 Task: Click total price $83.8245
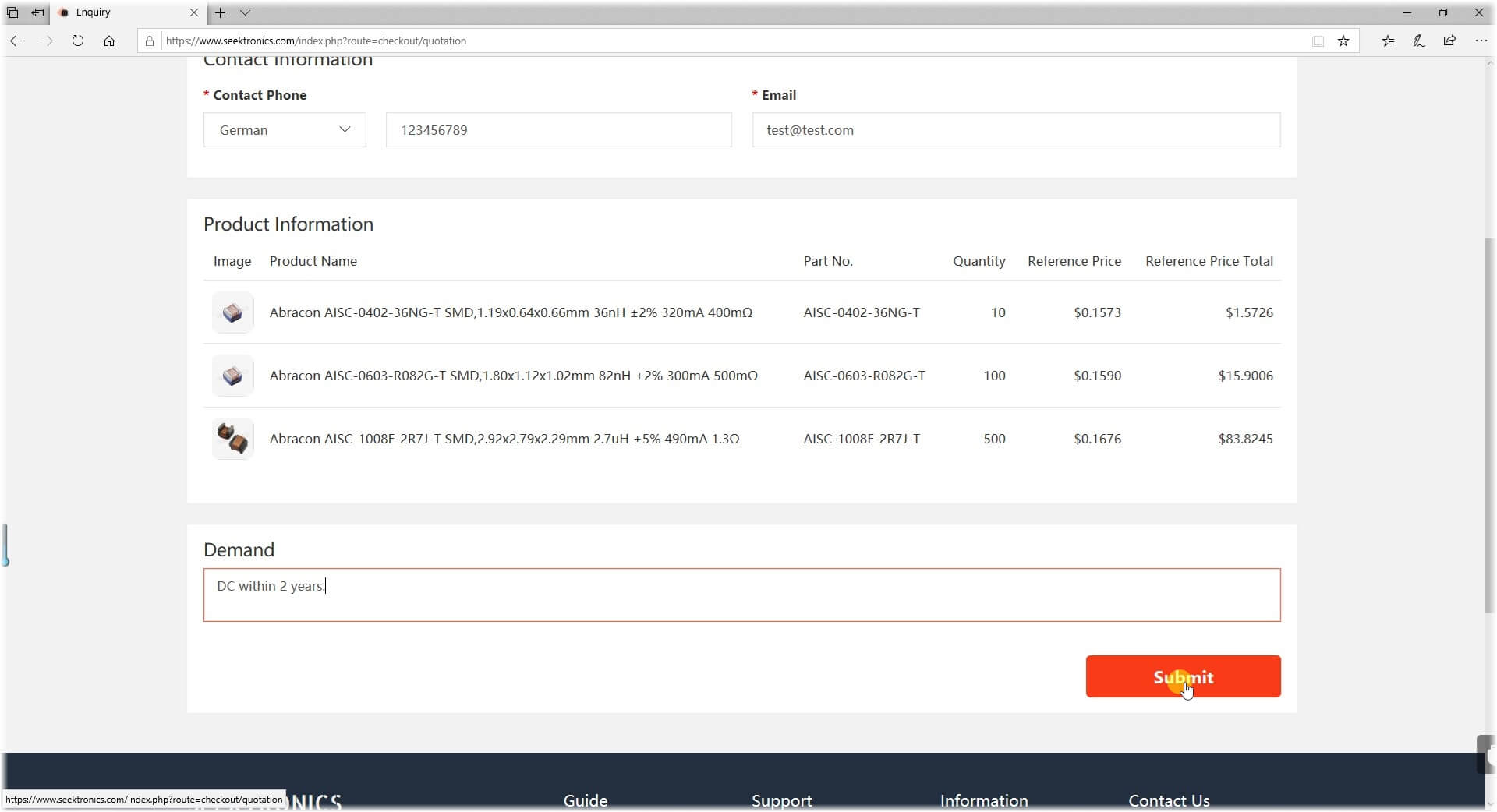tap(1245, 439)
